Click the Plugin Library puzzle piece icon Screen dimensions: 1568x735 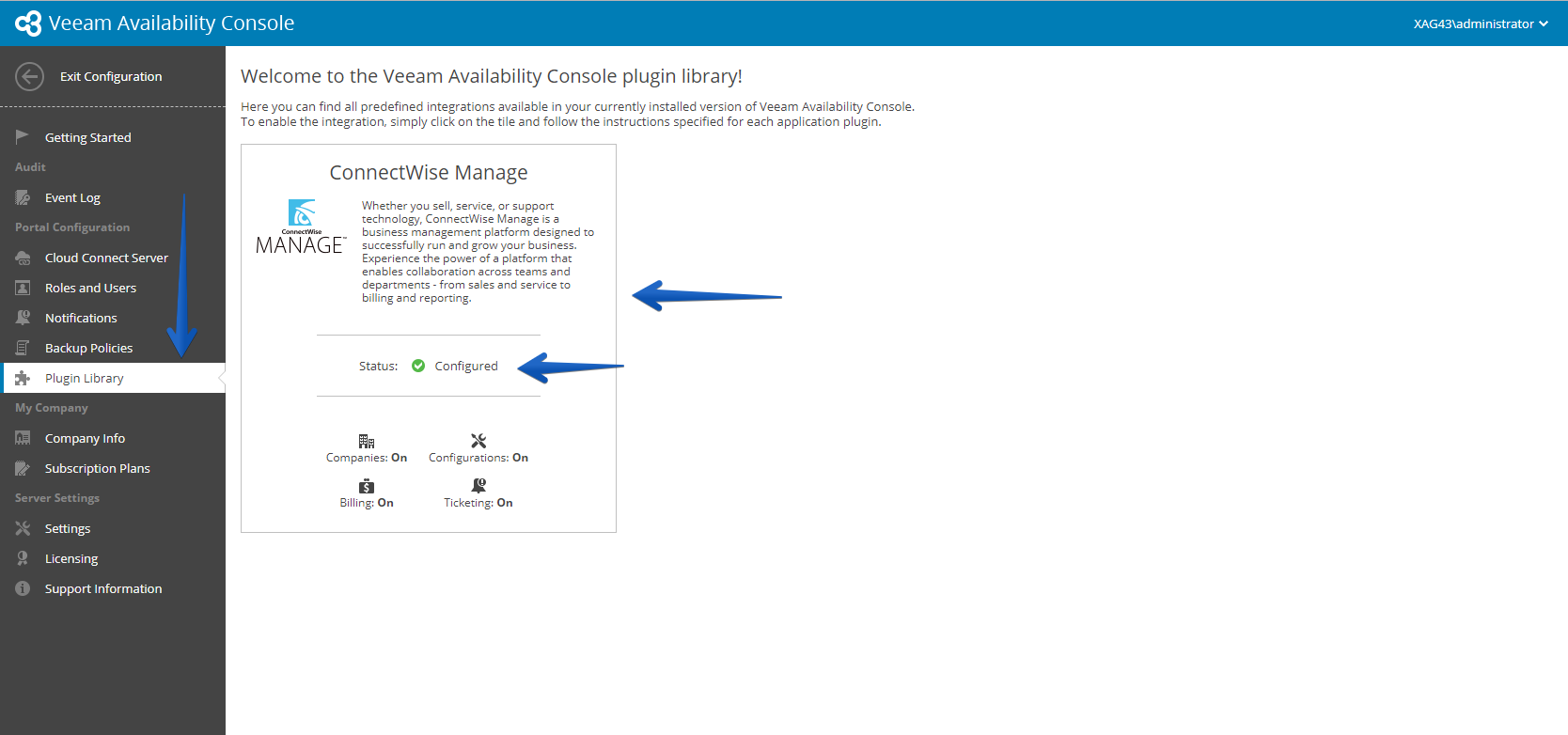[x=23, y=378]
